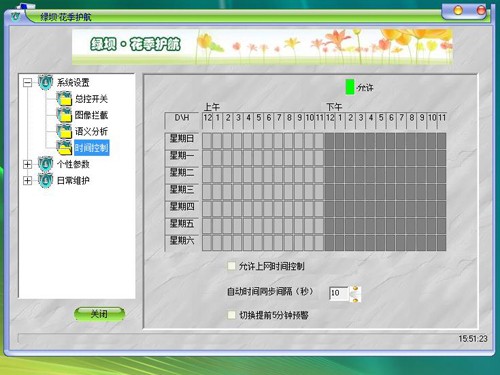Viewport: 500px width, 375px height.
Task: Click the 总控开关 folder icon
Action: 64,98
